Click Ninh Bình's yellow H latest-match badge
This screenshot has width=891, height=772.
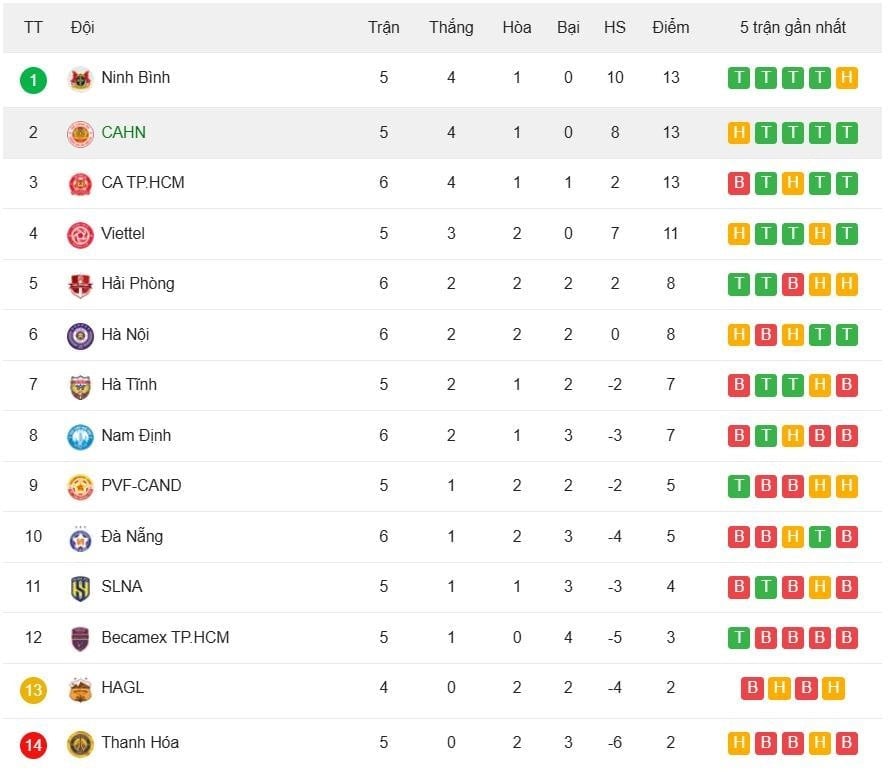click(x=846, y=78)
